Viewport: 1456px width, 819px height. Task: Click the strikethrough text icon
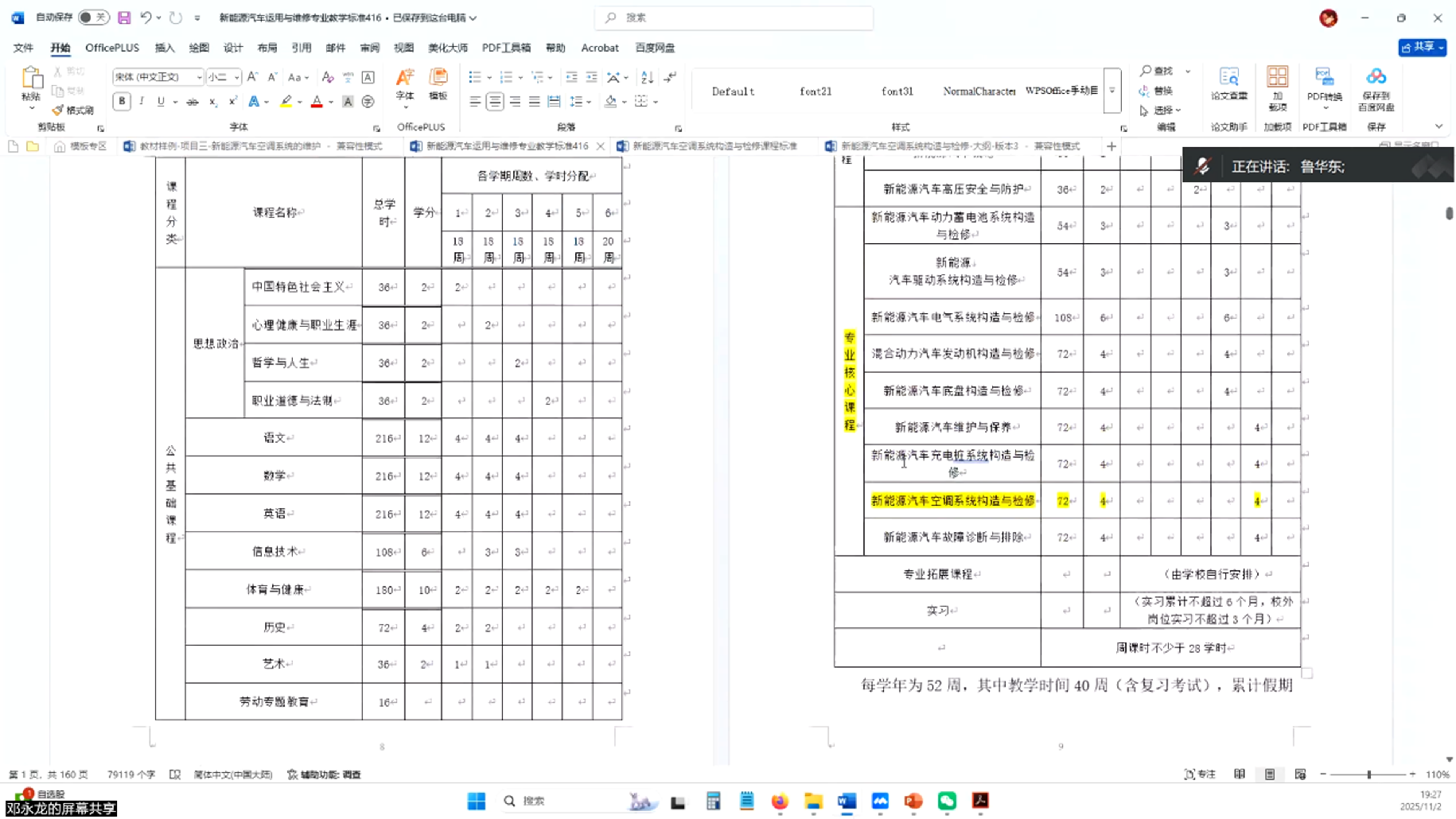(192, 102)
